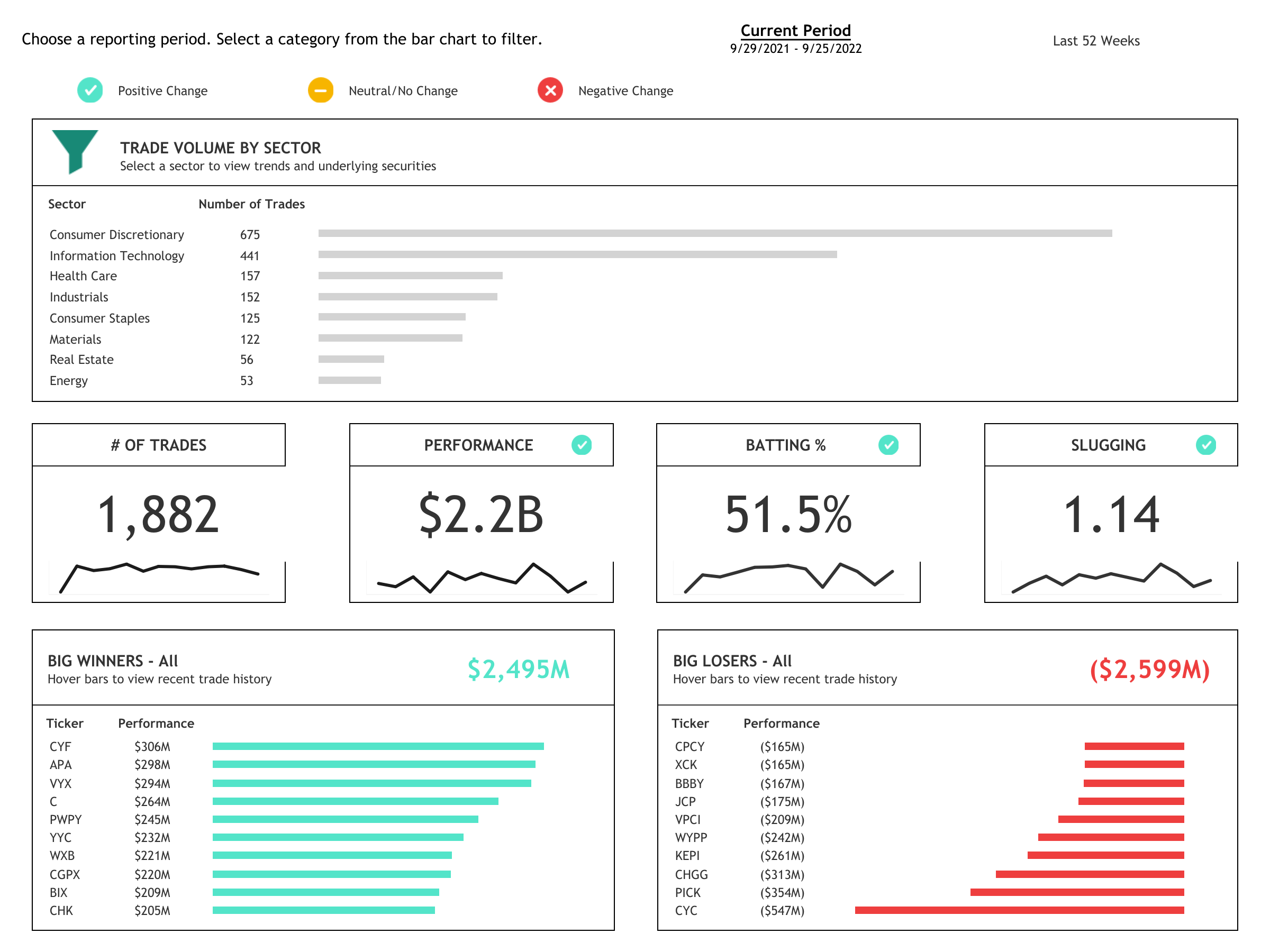Click the ($2,599M) big losers total
This screenshot has height=952, width=1270.
(1149, 669)
